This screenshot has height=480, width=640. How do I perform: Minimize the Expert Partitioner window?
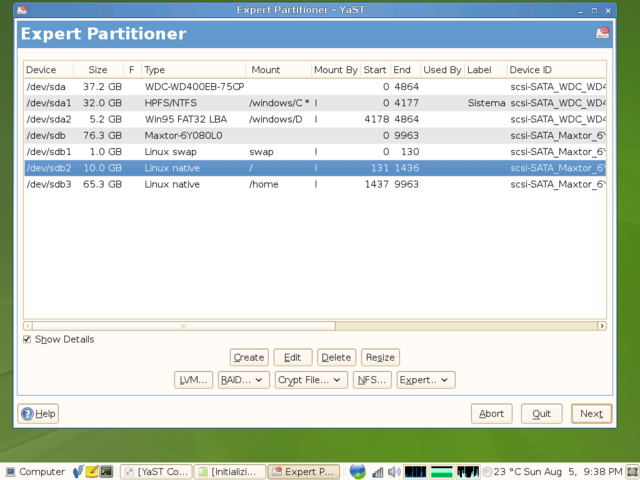[580, 11]
